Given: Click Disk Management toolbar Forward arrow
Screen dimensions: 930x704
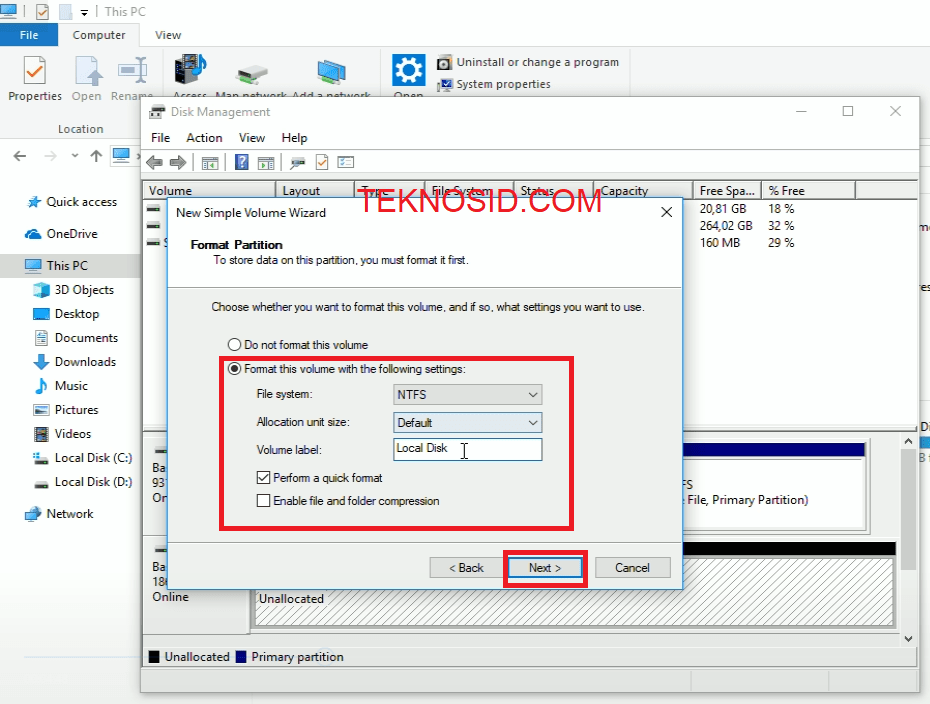Looking at the screenshot, I should tap(178, 162).
